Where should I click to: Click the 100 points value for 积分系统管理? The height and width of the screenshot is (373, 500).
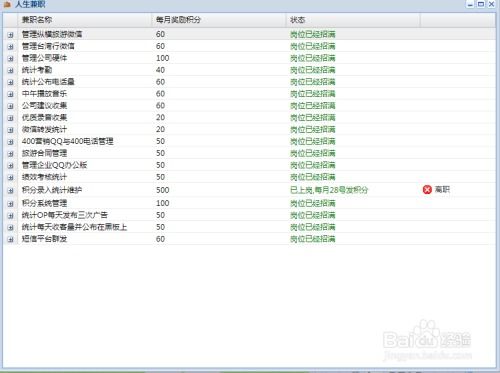(163, 203)
